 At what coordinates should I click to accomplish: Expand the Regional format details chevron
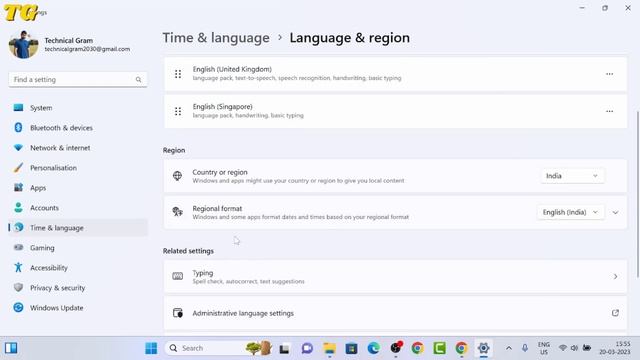pyautogui.click(x=615, y=212)
